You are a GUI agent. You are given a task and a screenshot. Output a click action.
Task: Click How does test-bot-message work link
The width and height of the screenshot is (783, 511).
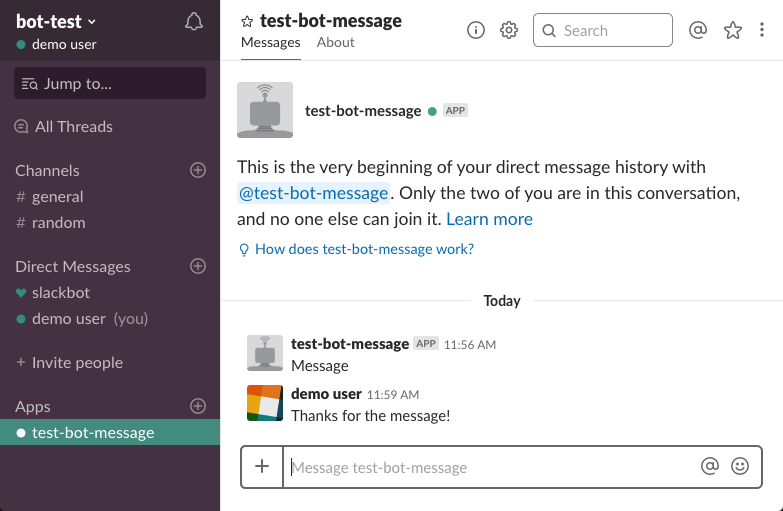(364, 249)
